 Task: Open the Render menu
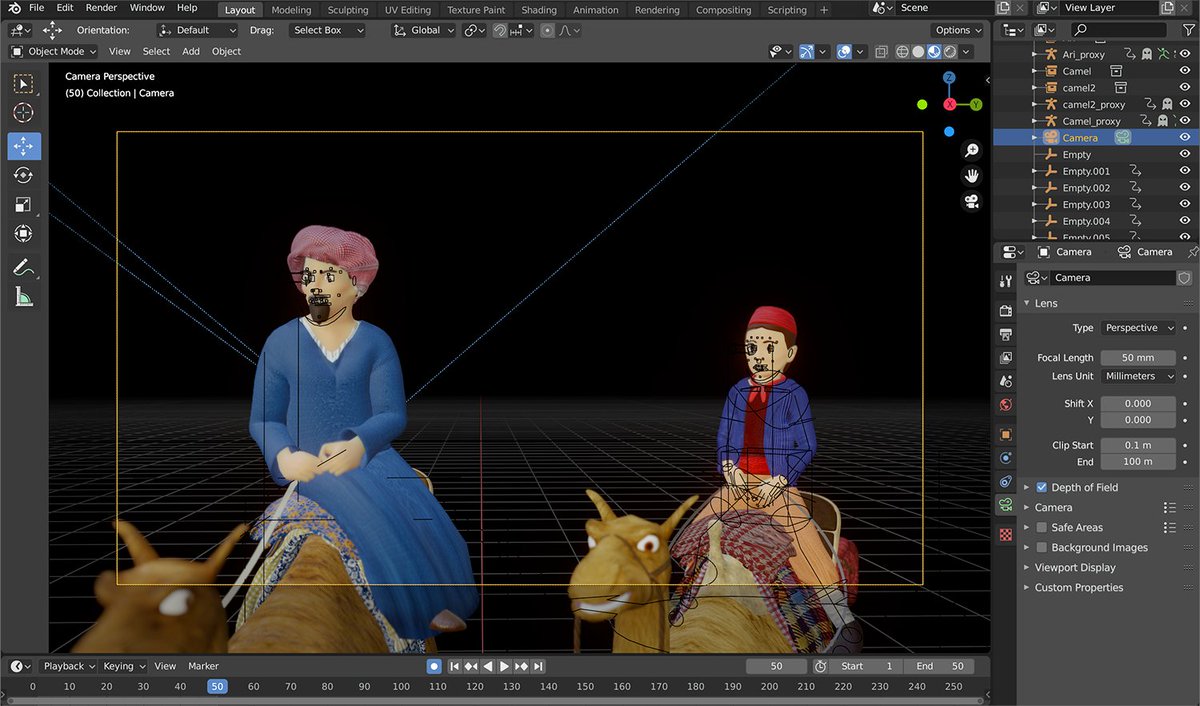pos(101,8)
